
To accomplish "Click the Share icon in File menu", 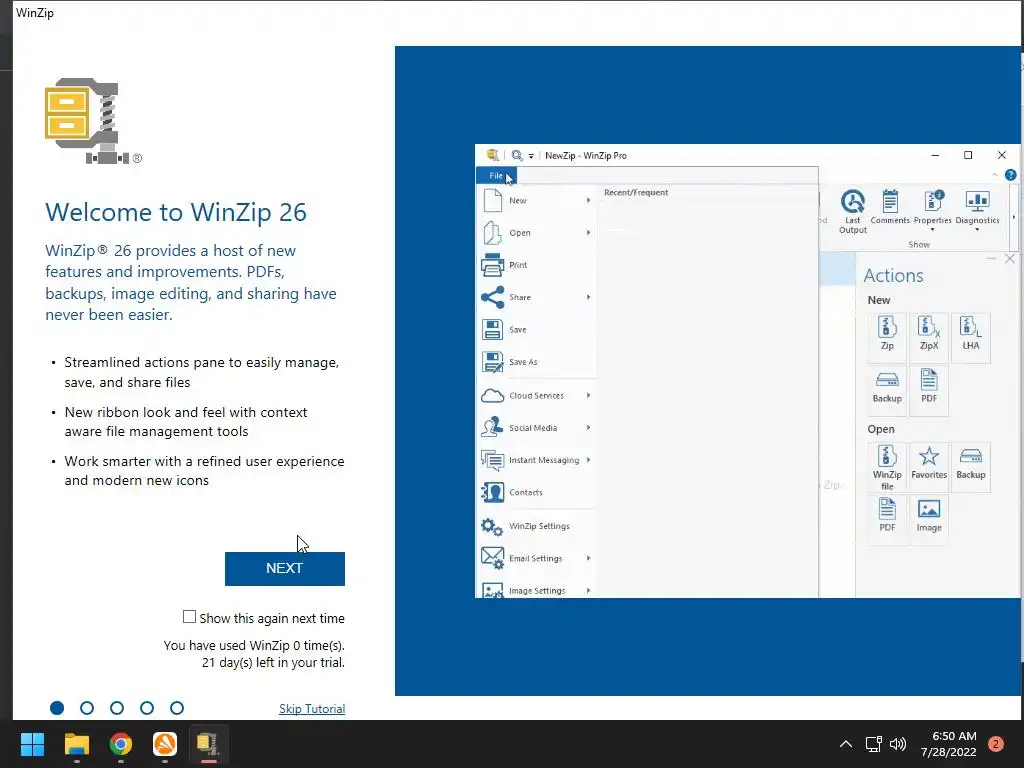I will click(492, 297).
